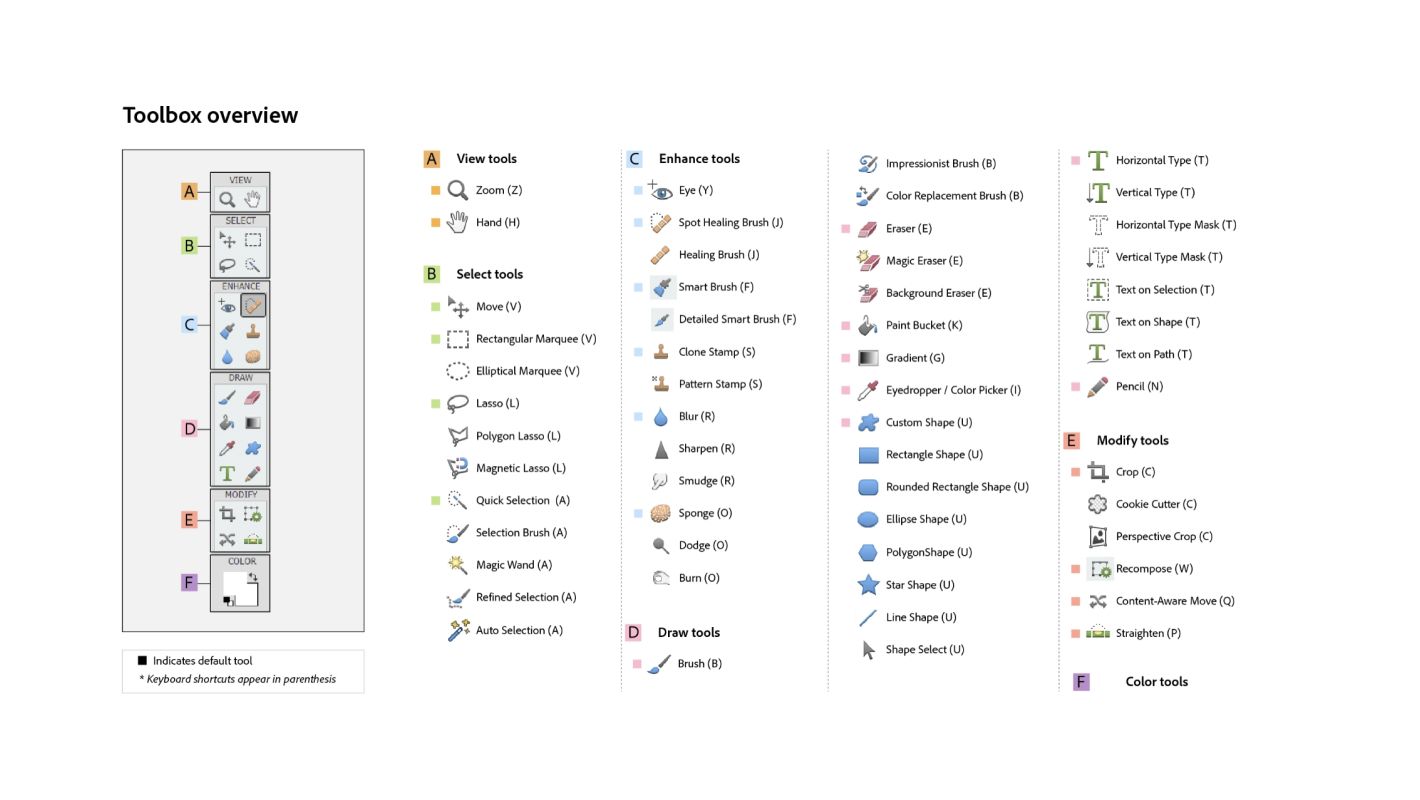1420x800 pixels.
Task: Select the Gradient tool in the toolbox panel
Action: pyautogui.click(x=253, y=423)
